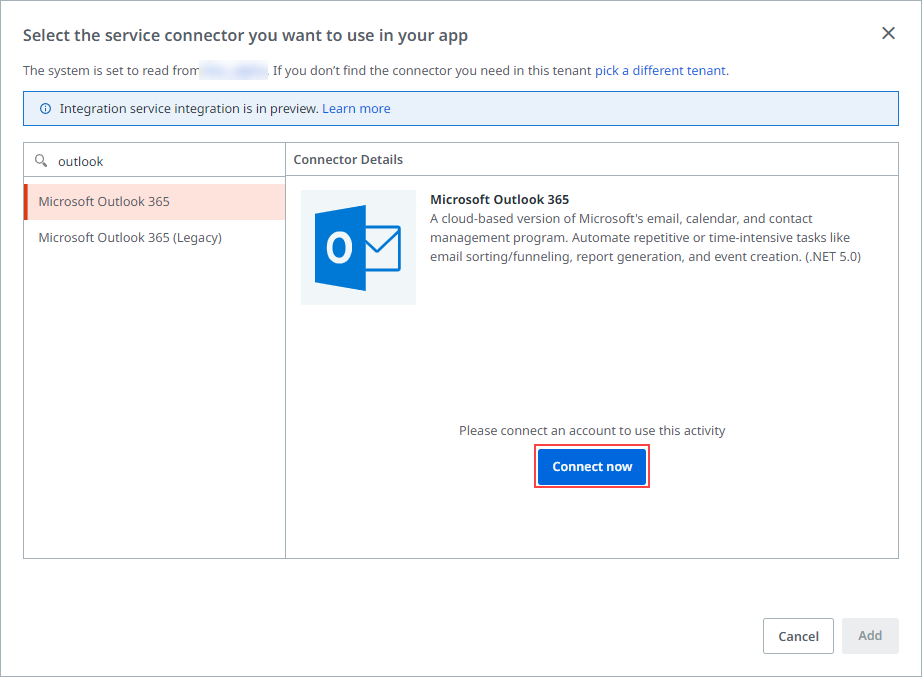Click the search field containing outlook
This screenshot has height=677, width=922.
click(x=155, y=161)
